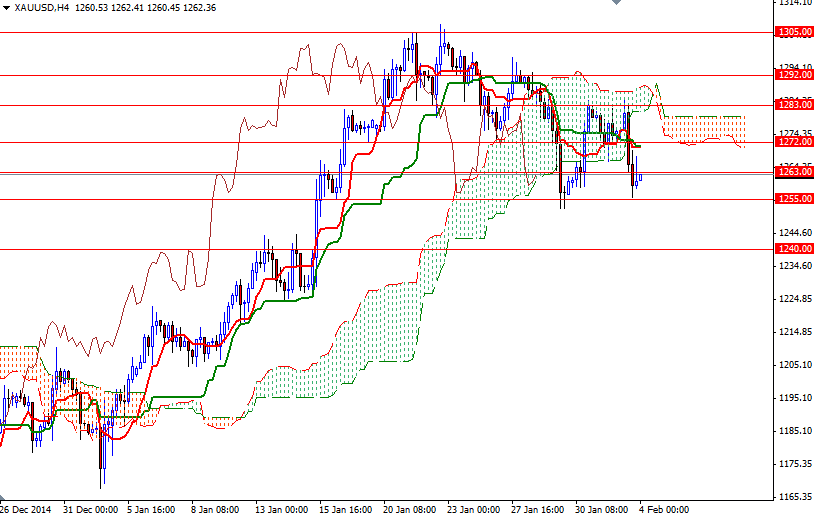Select the 1292.00 red price tag

794,74
